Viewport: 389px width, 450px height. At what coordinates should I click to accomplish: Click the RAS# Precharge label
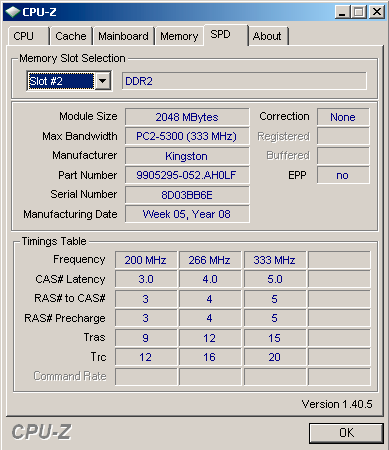point(65,318)
